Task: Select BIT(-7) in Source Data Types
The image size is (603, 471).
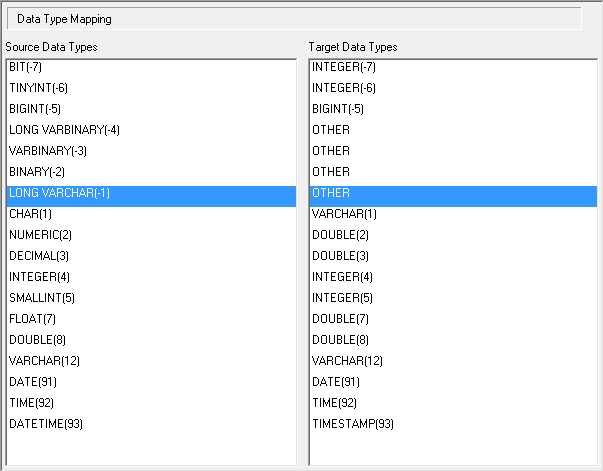Action: coord(25,67)
